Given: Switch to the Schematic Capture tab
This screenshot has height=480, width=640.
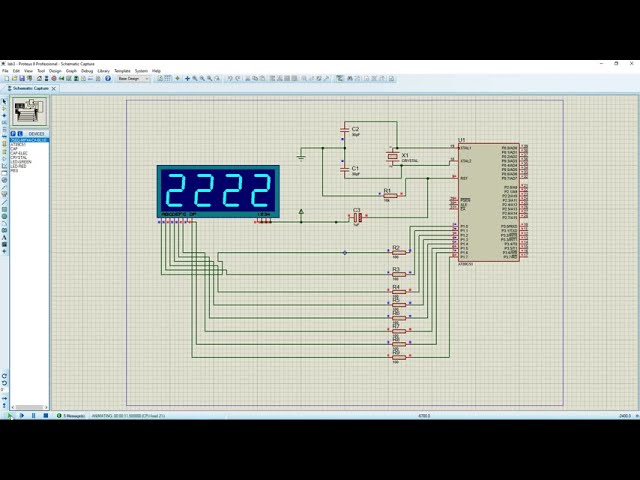Looking at the screenshot, I should (x=29, y=88).
